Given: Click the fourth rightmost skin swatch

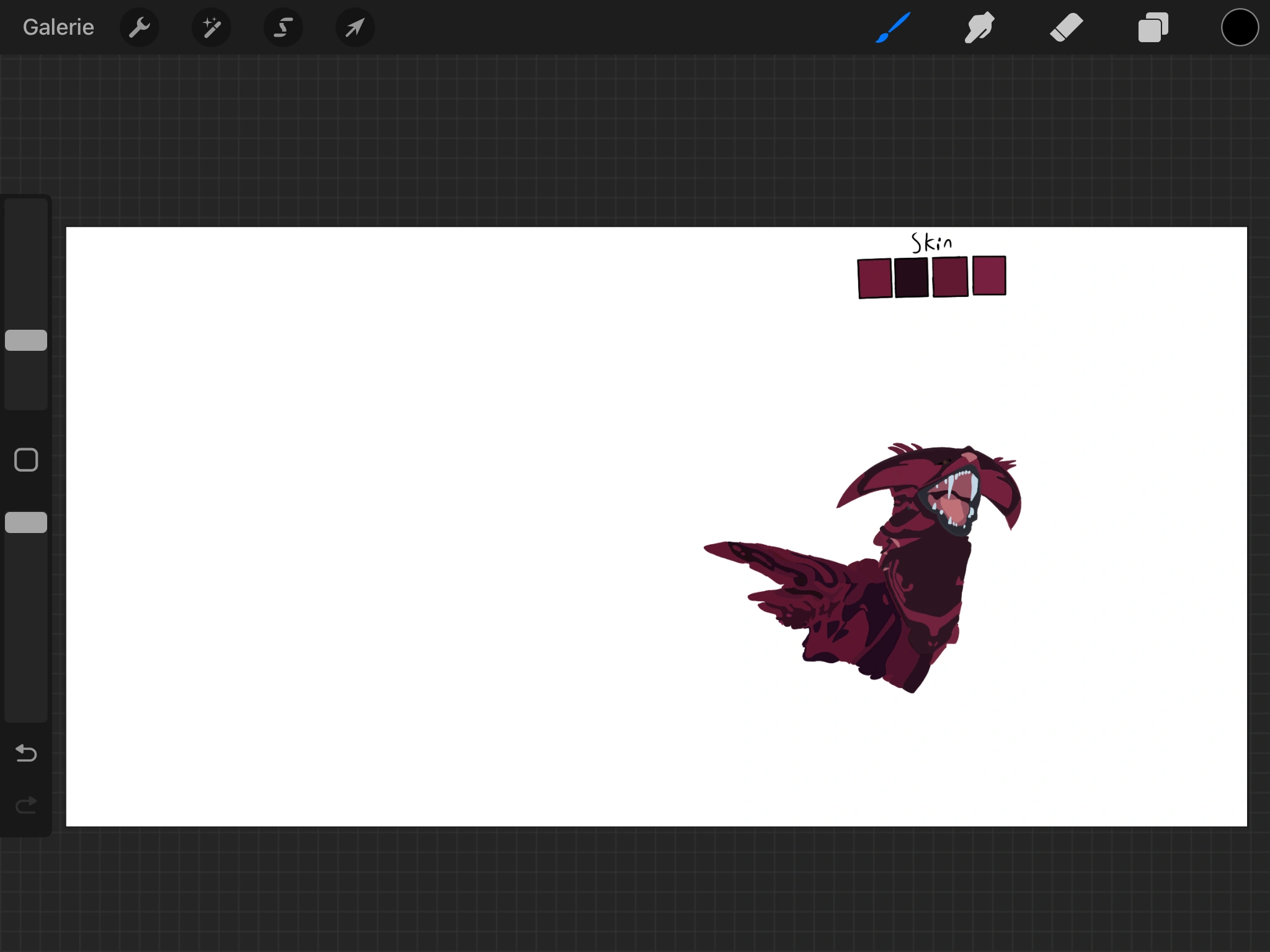Looking at the screenshot, I should [x=989, y=275].
